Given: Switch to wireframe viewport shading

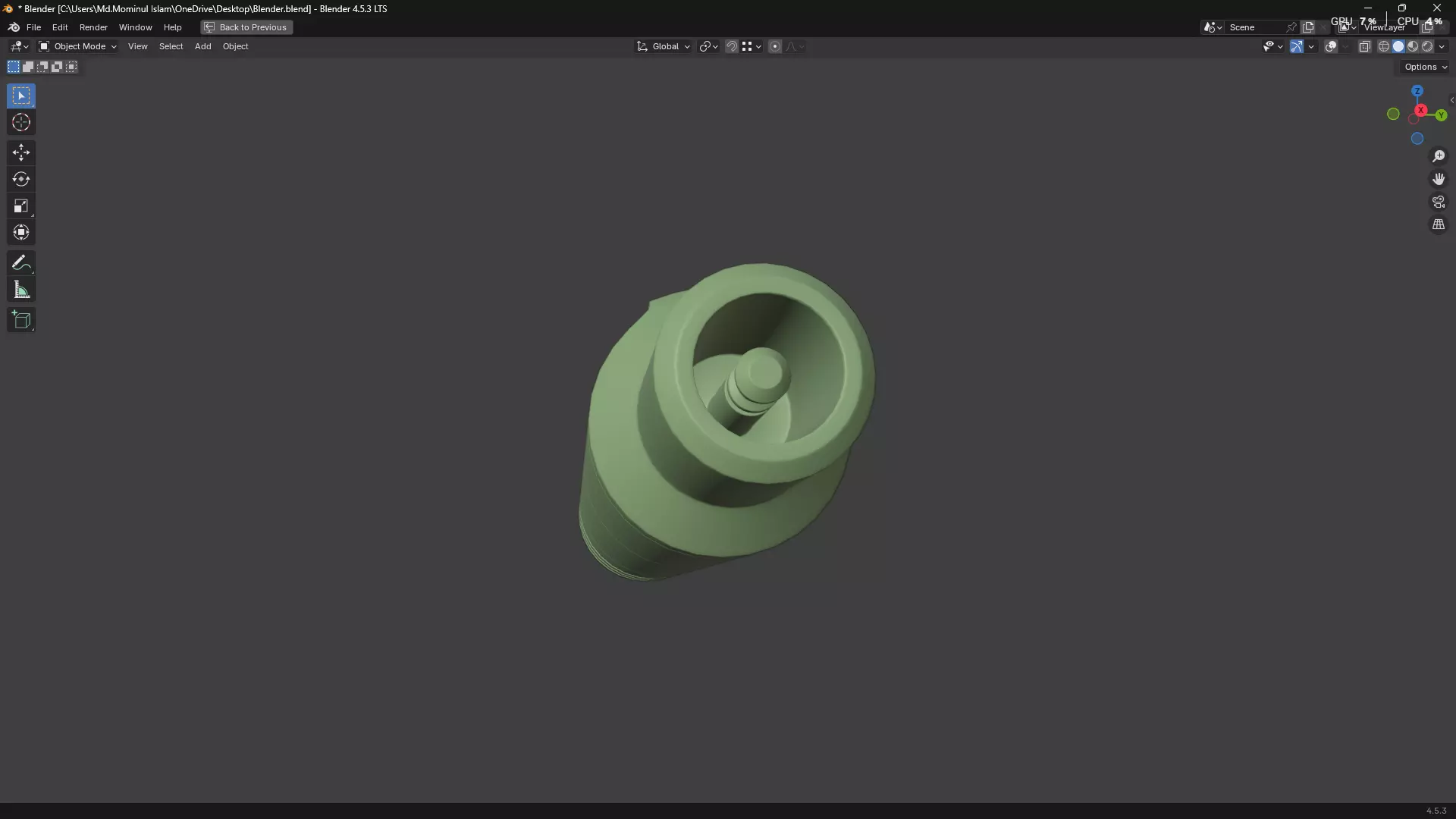Looking at the screenshot, I should pyautogui.click(x=1384, y=47).
